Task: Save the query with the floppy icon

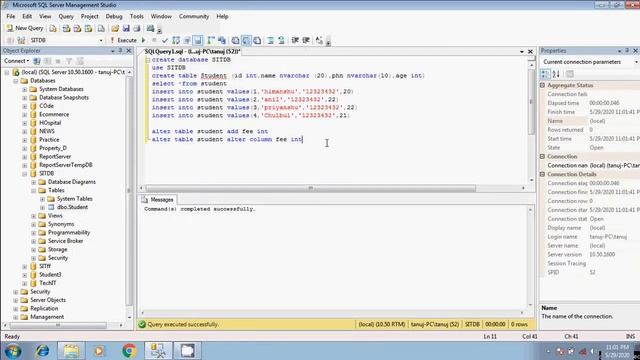Action: (x=126, y=29)
